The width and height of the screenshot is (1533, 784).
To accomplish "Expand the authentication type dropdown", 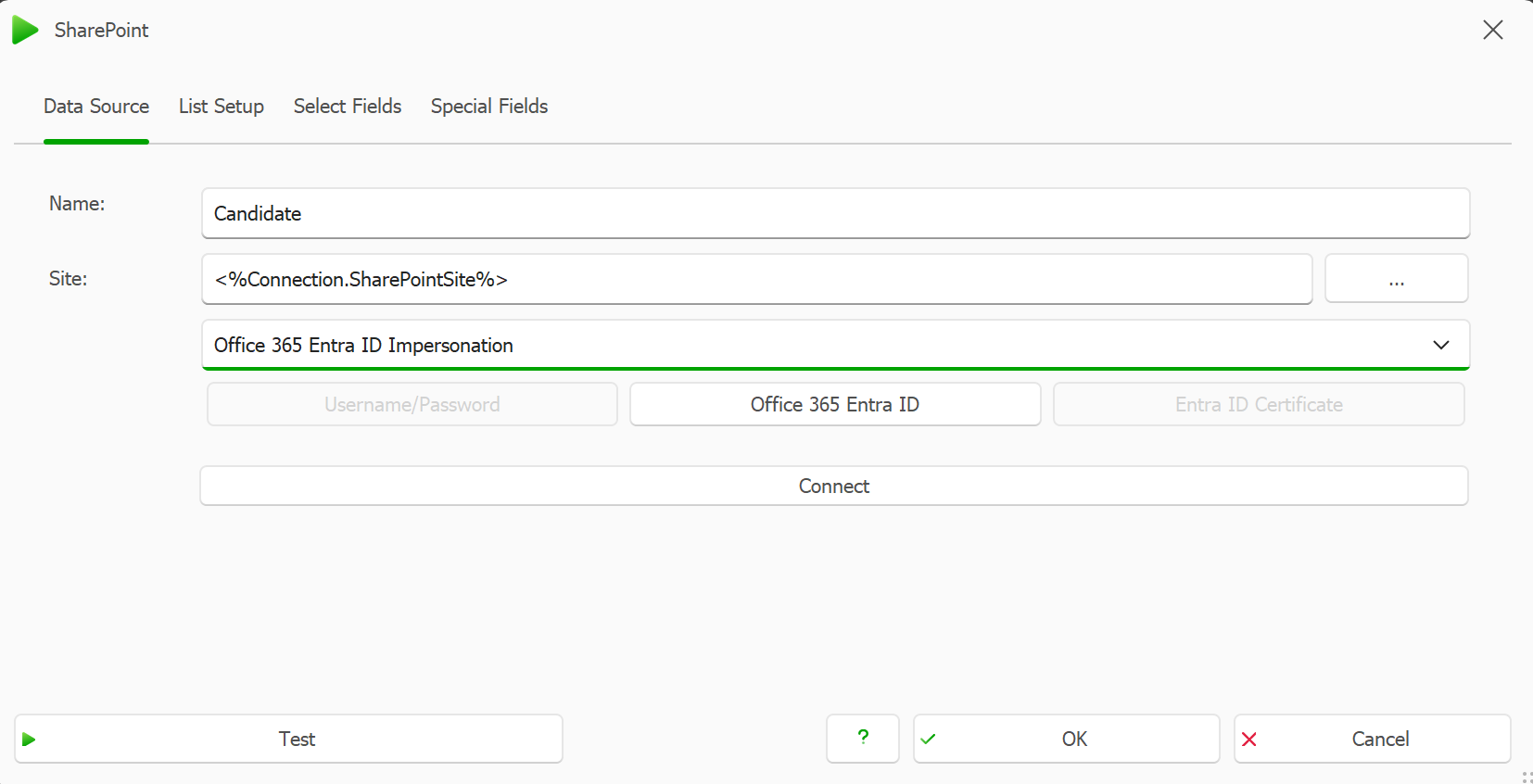I will 835,345.
